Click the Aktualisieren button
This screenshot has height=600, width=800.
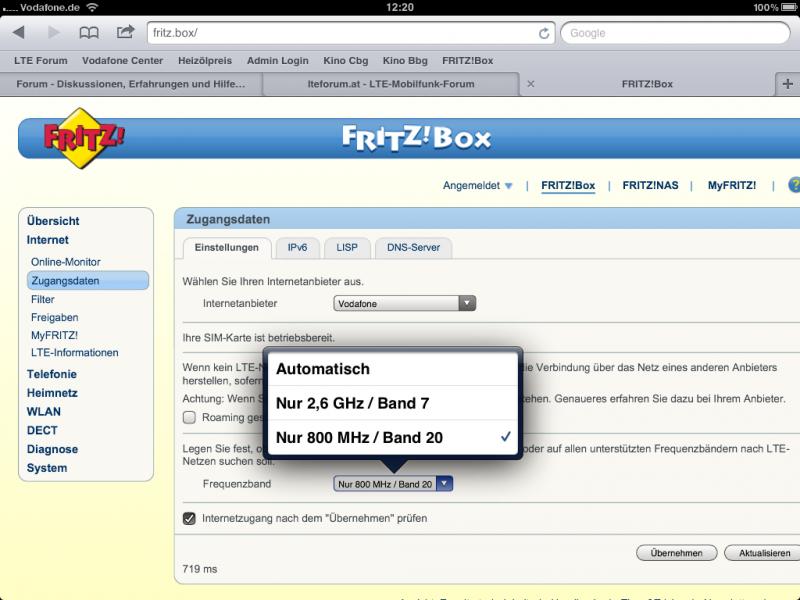click(x=763, y=553)
